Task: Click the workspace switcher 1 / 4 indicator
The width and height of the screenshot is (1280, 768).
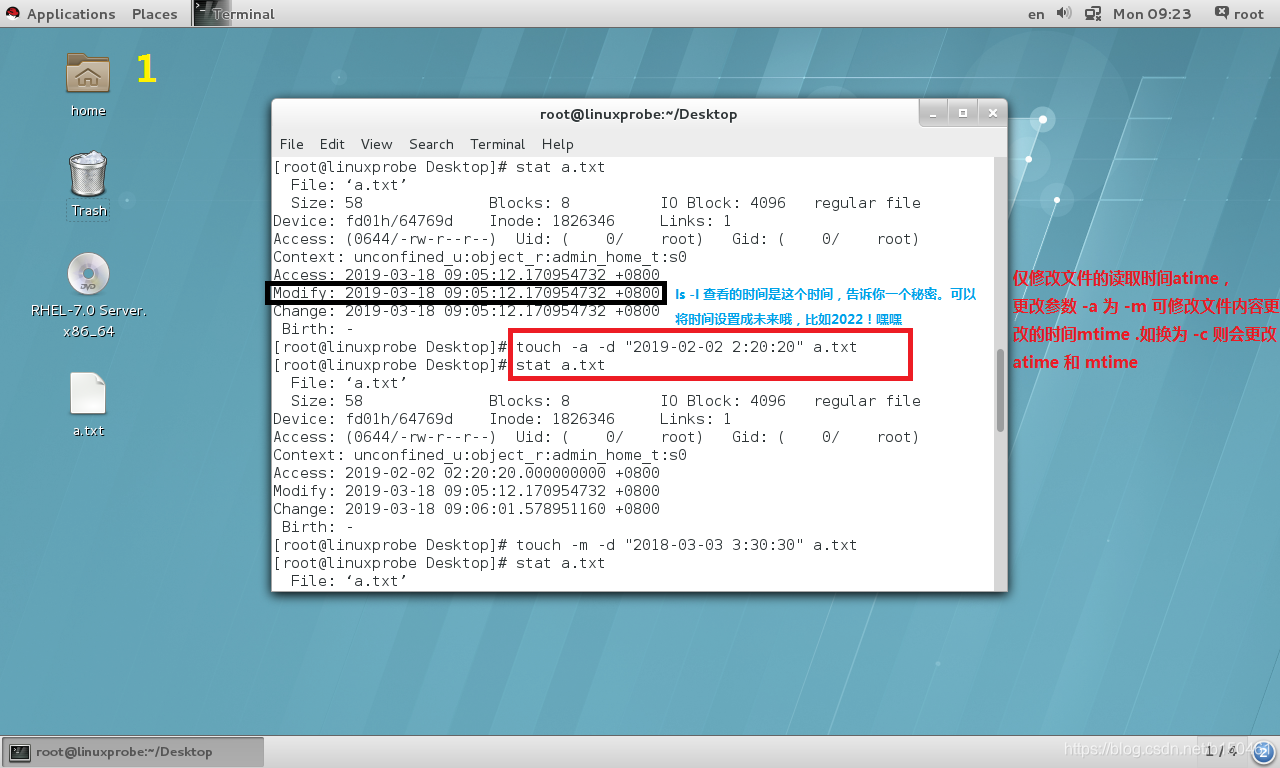Action: click(x=1222, y=751)
